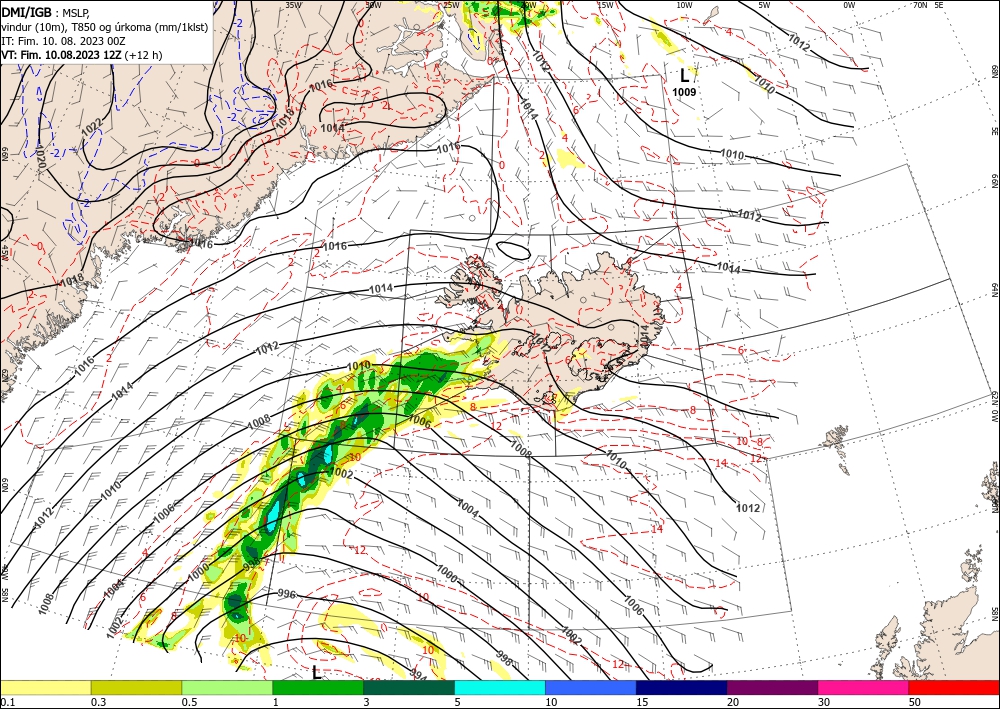Select the pink 30–50 legend swatch
This screenshot has width=1000, height=709.
coord(864,687)
